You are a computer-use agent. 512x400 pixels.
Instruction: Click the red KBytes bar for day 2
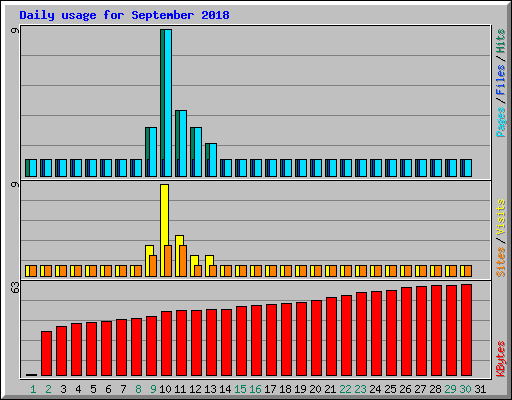click(46, 354)
